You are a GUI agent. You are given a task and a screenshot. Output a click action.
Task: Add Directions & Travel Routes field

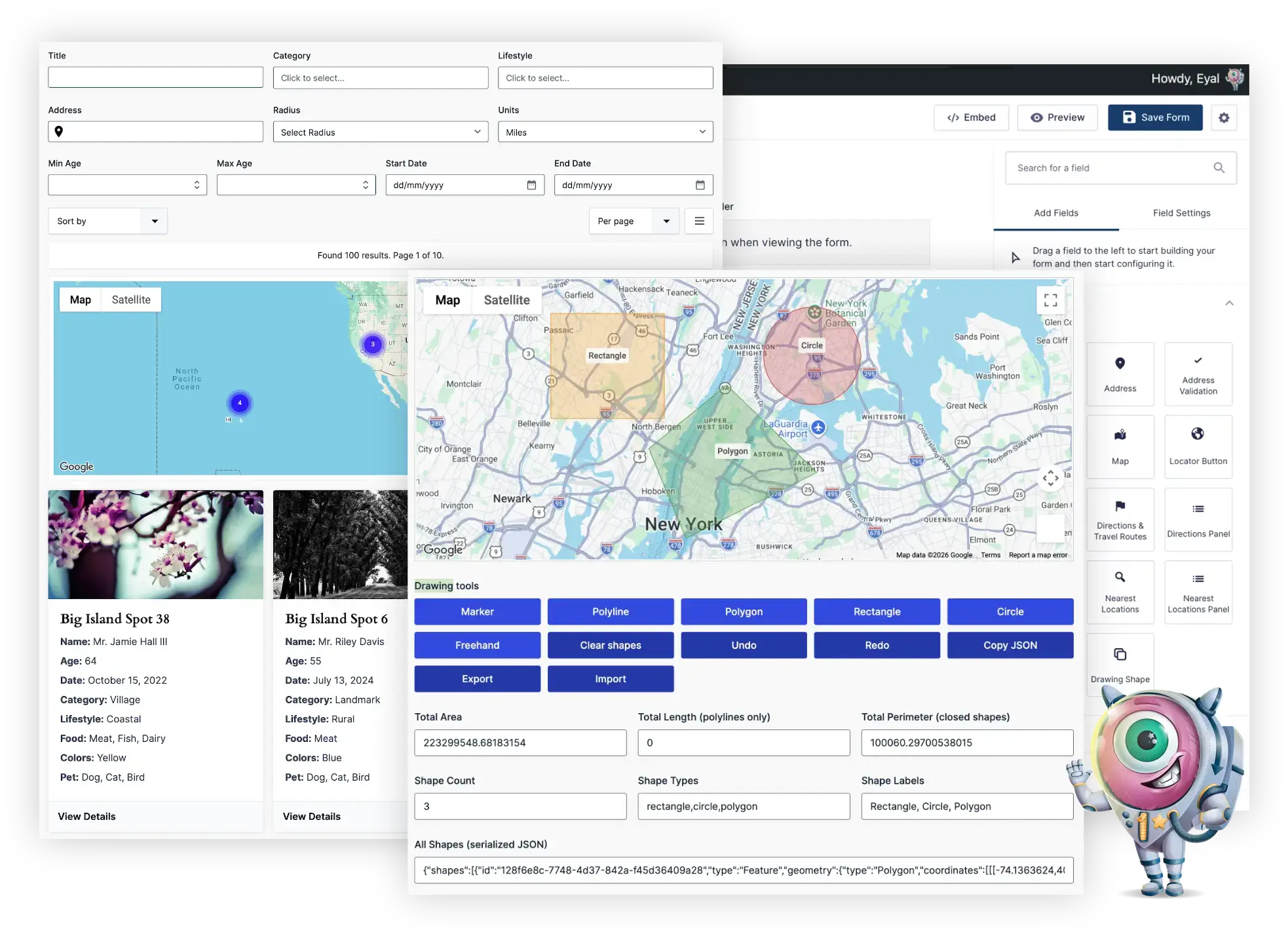coord(1120,519)
